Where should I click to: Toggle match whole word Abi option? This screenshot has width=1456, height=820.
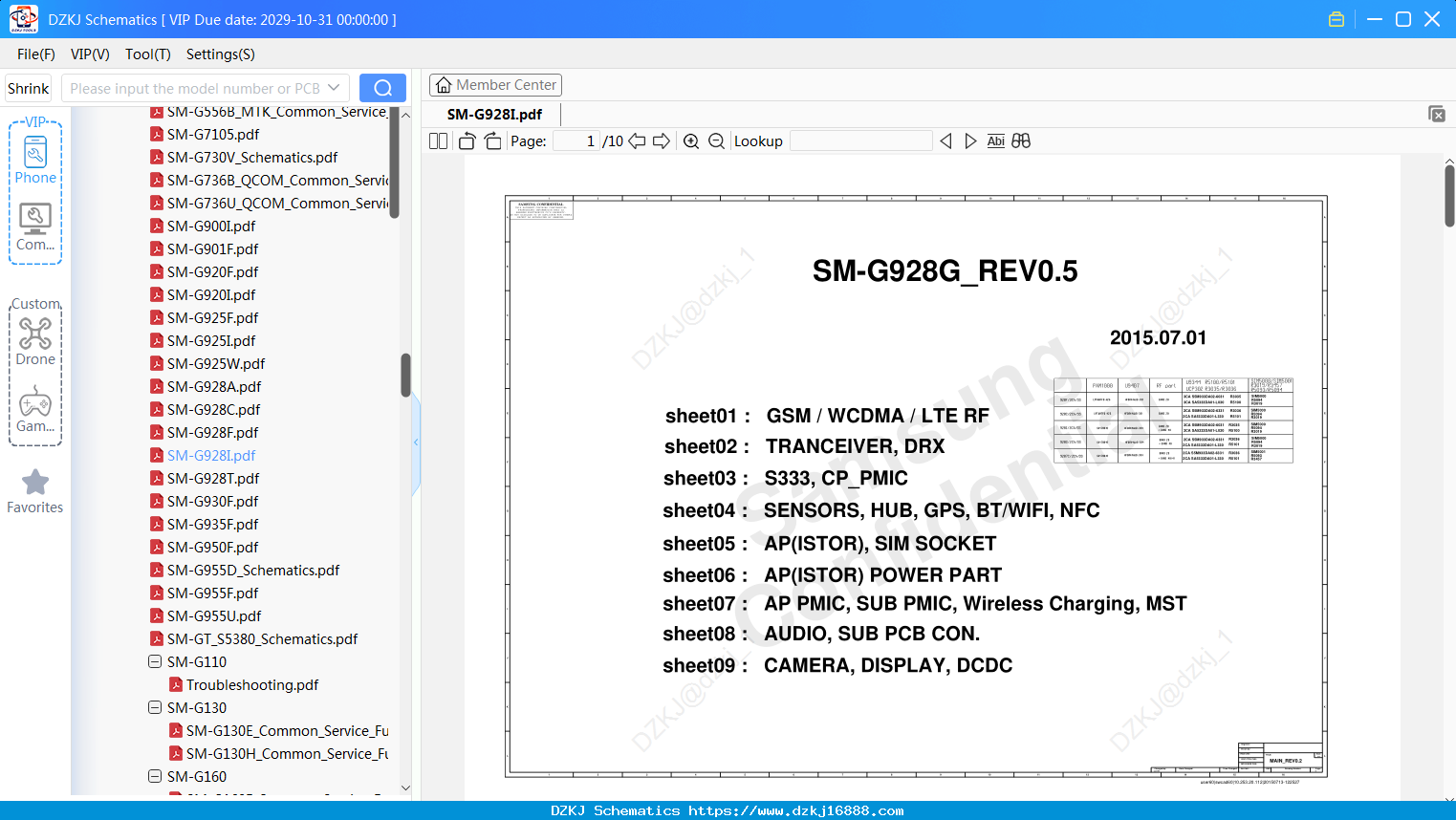point(995,140)
